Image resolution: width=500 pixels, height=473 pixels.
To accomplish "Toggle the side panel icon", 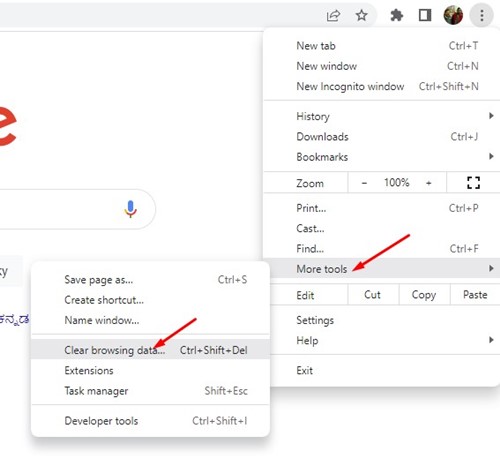I will pos(425,15).
